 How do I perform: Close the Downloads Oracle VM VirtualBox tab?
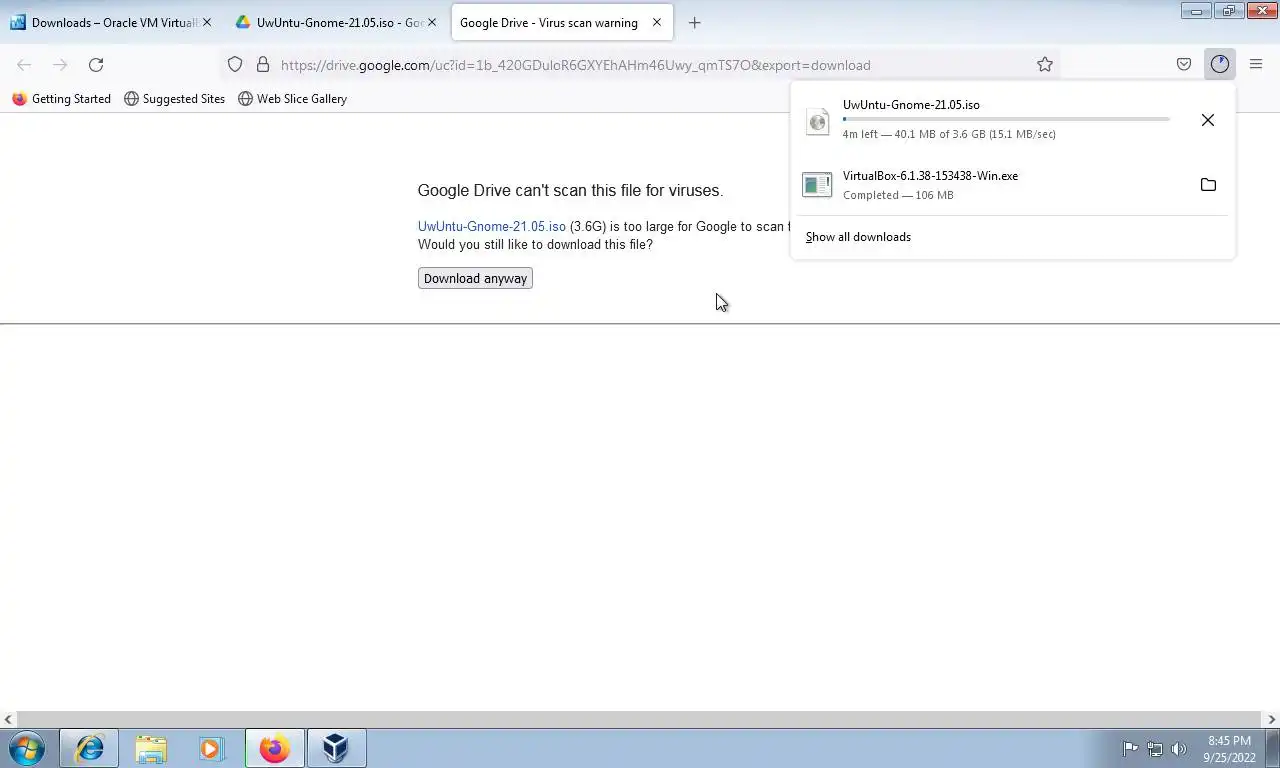(x=207, y=22)
